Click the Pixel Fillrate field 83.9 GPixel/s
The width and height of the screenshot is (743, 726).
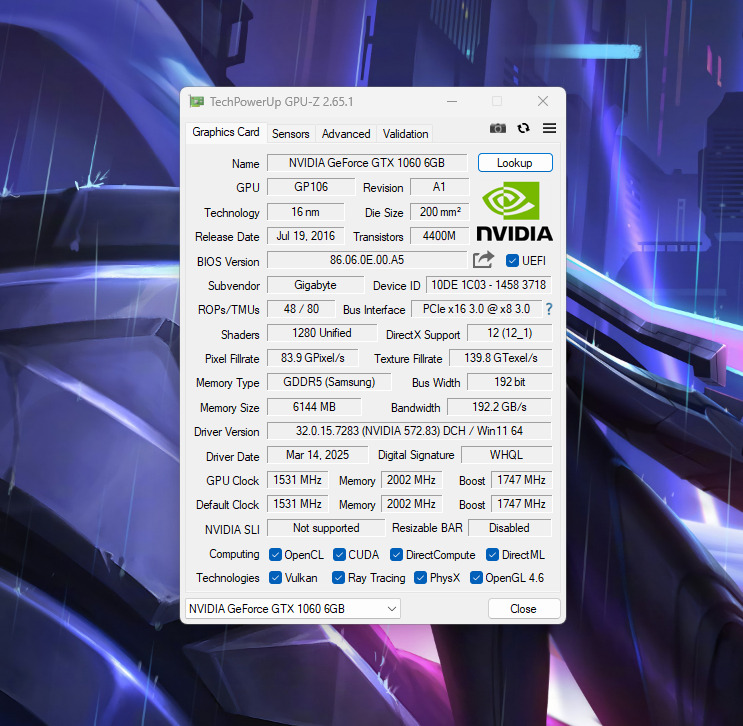click(x=313, y=358)
